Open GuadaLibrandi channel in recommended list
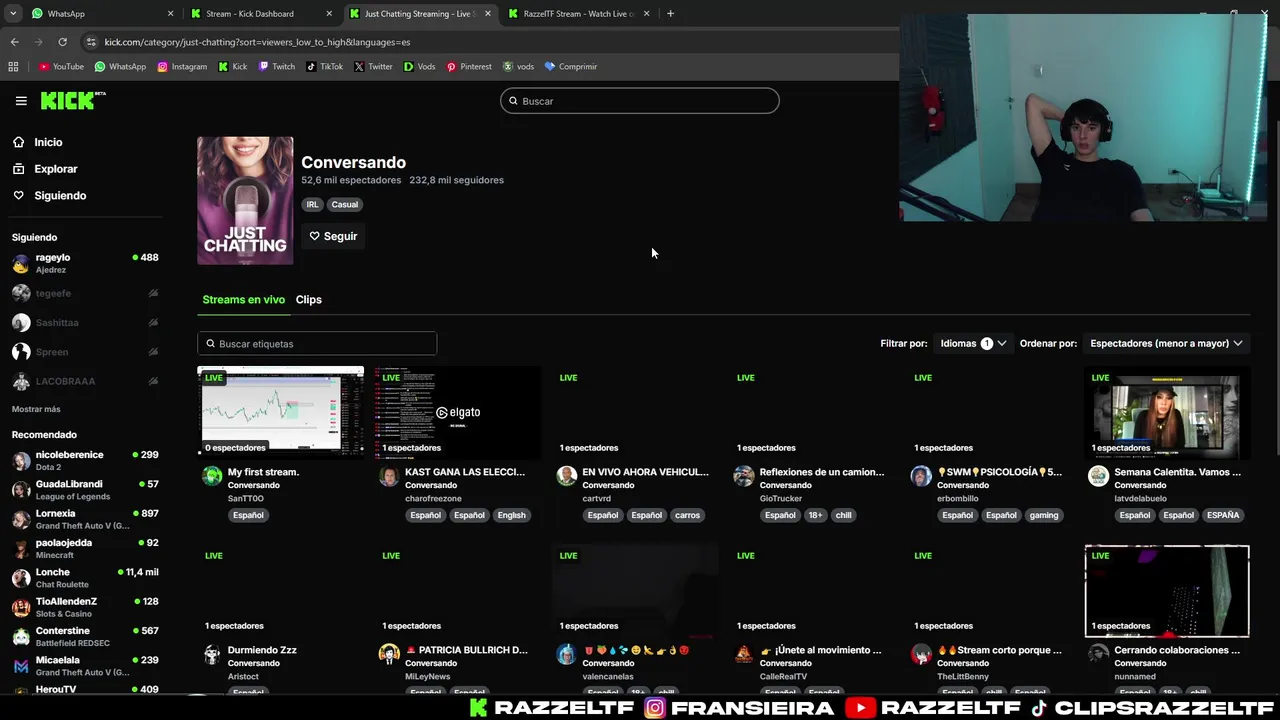This screenshot has width=1280, height=720. click(x=85, y=490)
